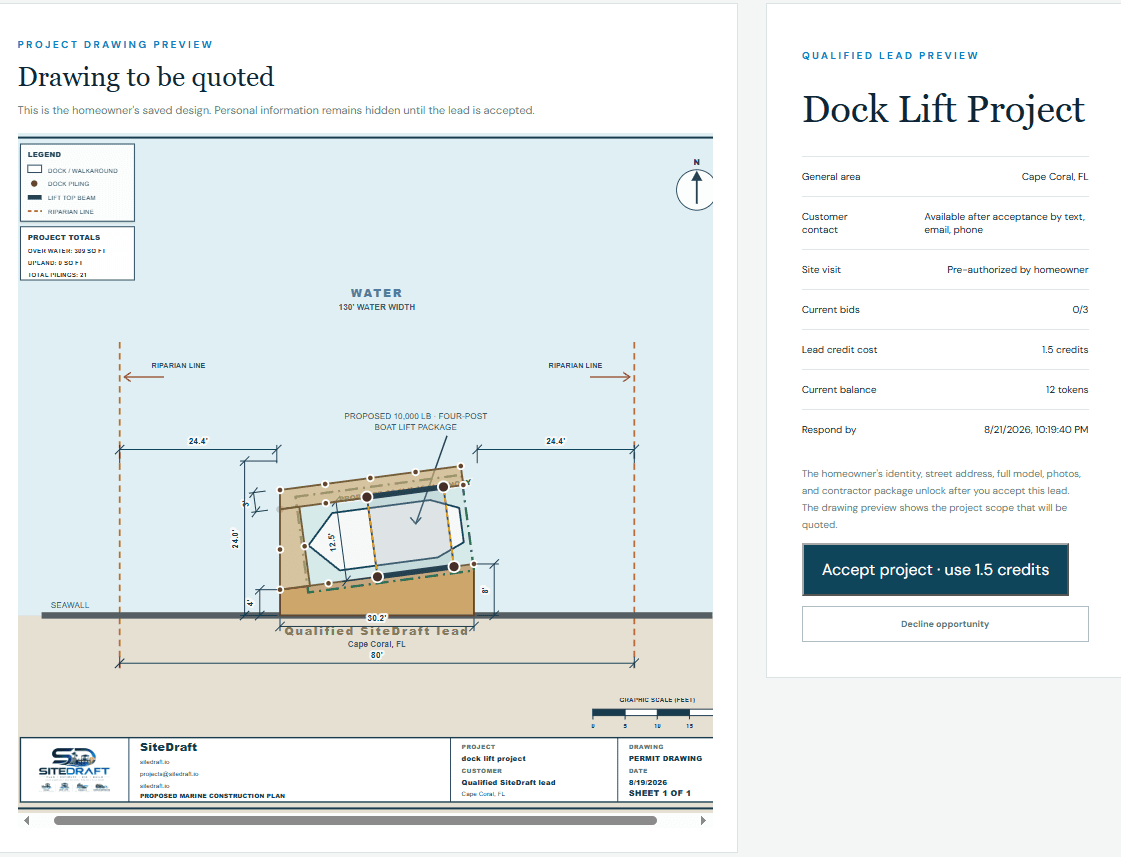The height and width of the screenshot is (857, 1121).
Task: Accept the project using 1.5 credits
Action: (935, 570)
